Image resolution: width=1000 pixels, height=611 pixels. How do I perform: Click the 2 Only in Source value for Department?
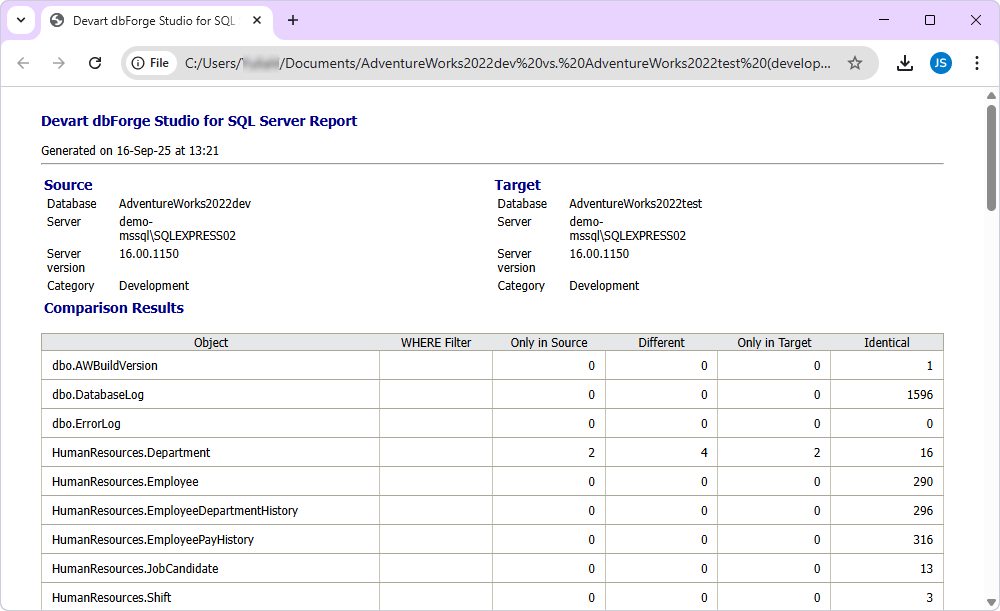589,452
